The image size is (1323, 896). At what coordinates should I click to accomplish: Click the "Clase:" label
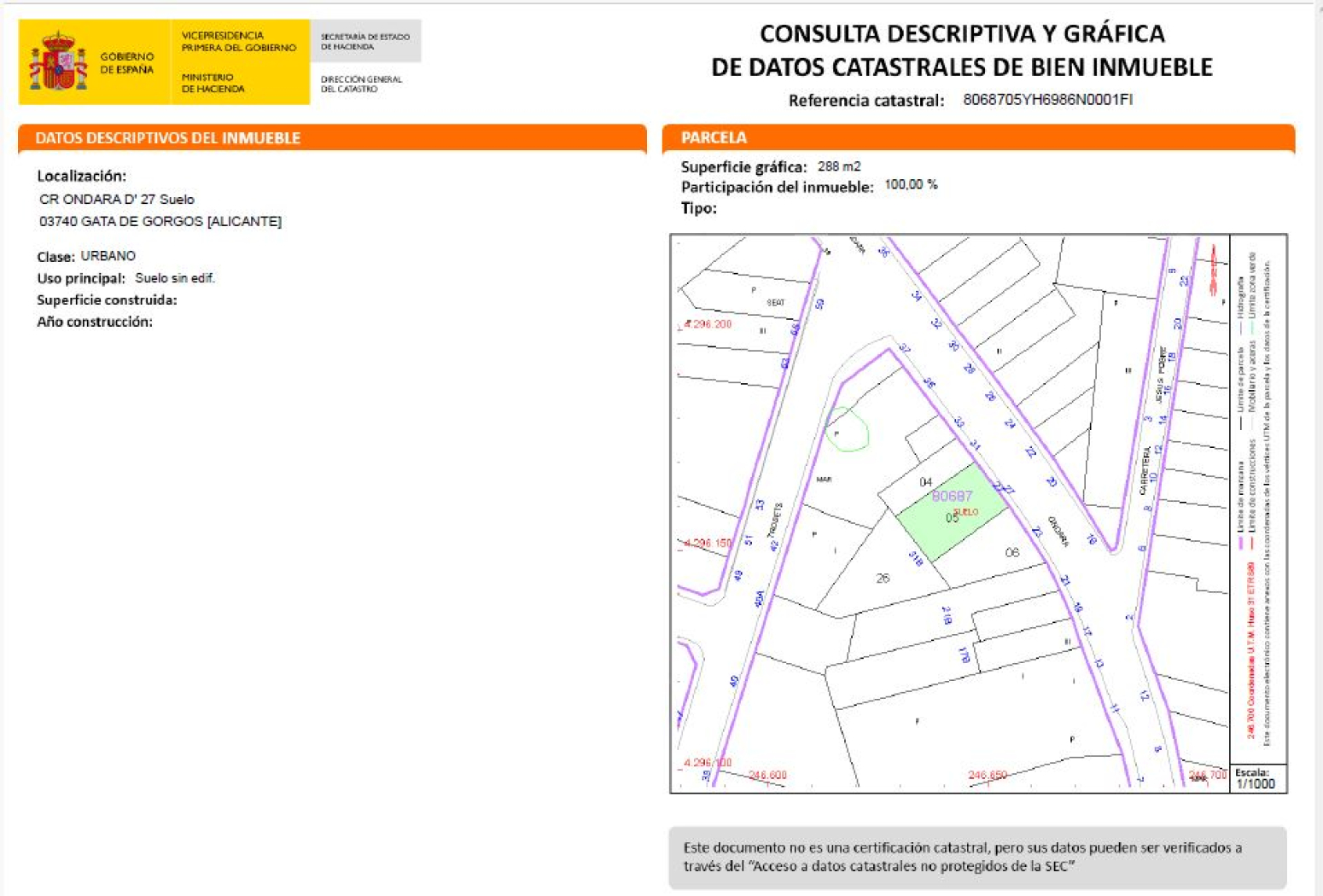[55, 257]
